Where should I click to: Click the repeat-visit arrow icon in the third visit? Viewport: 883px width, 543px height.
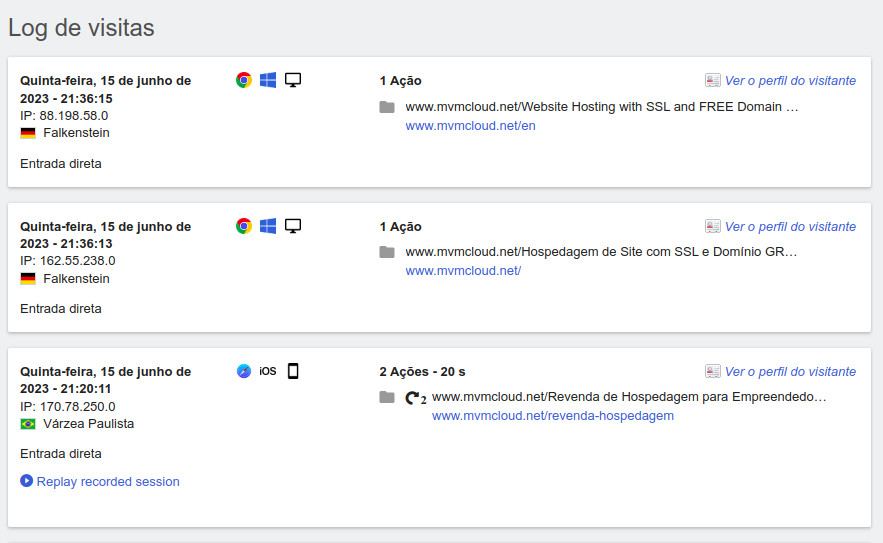tap(414, 398)
